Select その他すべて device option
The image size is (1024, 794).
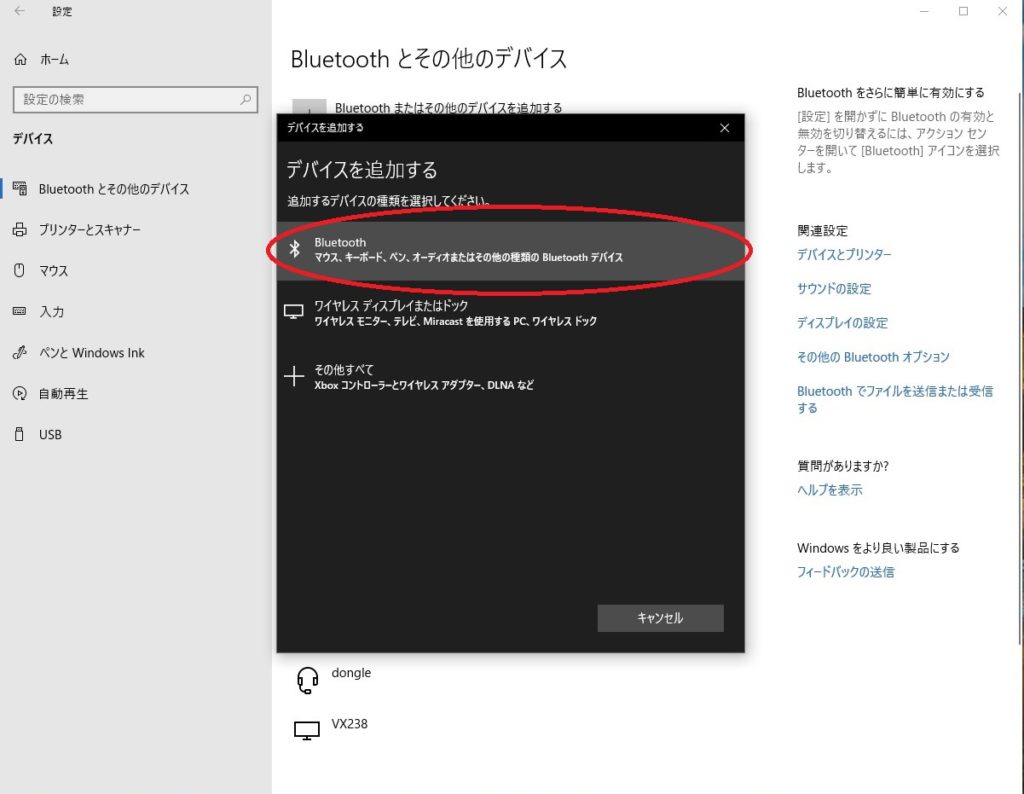coord(510,377)
